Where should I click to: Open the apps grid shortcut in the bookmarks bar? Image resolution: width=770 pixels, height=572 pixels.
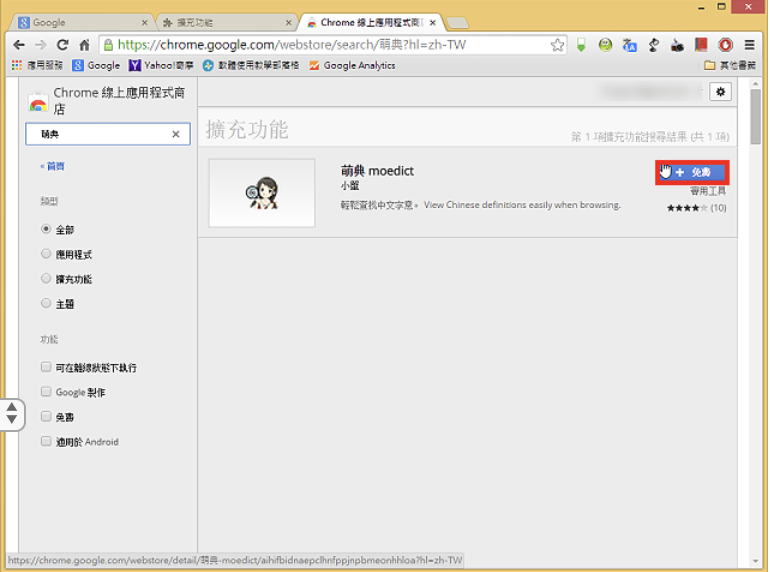[x=37, y=65]
